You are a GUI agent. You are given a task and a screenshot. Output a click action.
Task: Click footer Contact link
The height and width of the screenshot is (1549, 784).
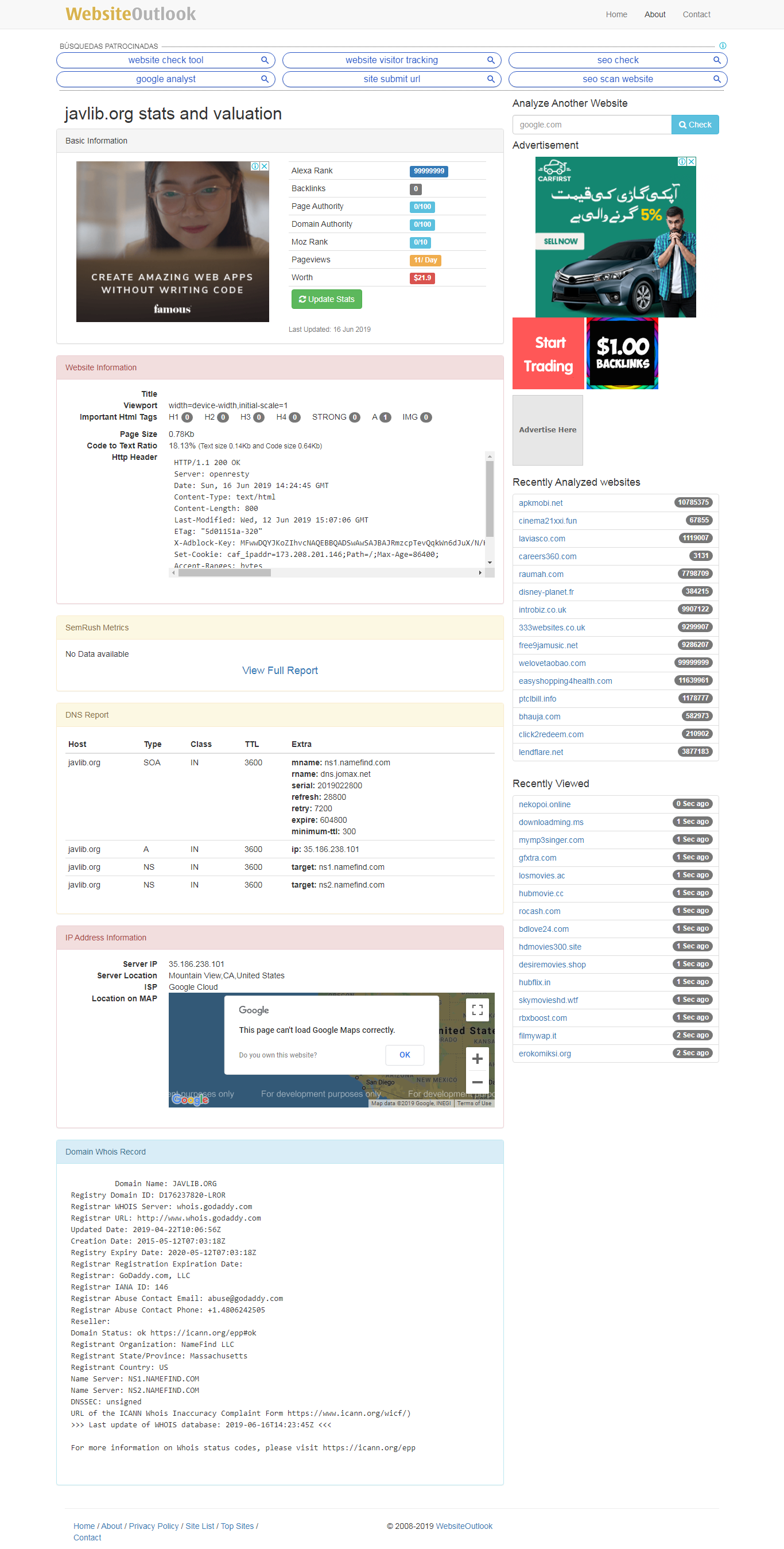[87, 1537]
